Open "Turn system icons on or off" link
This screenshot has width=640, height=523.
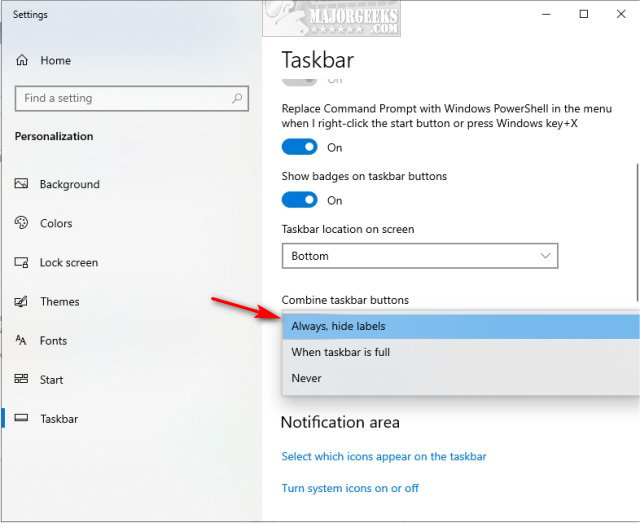pyautogui.click(x=350, y=488)
